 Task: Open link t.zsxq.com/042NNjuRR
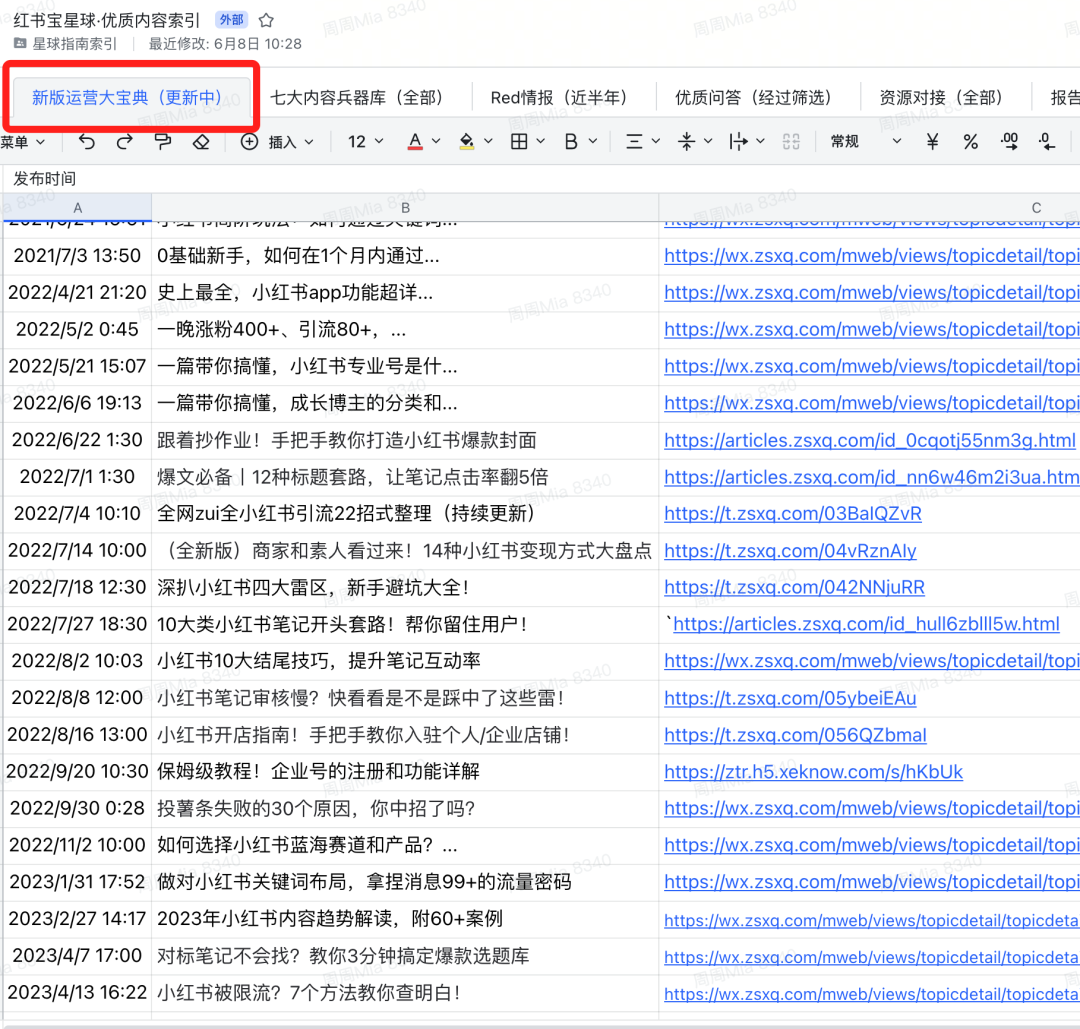click(x=794, y=588)
